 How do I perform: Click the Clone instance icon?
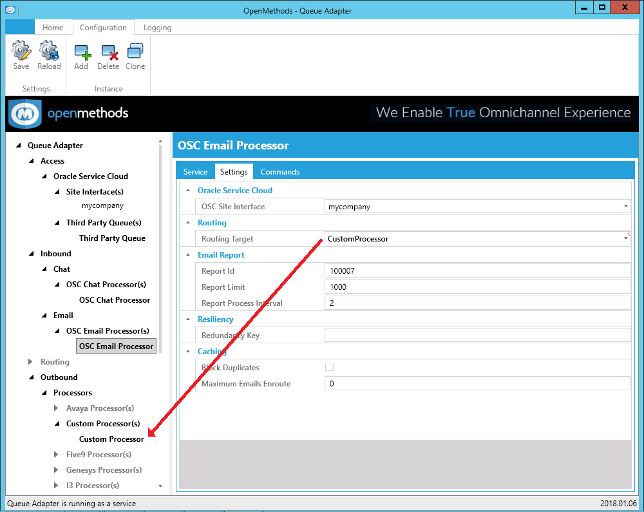pos(135,57)
